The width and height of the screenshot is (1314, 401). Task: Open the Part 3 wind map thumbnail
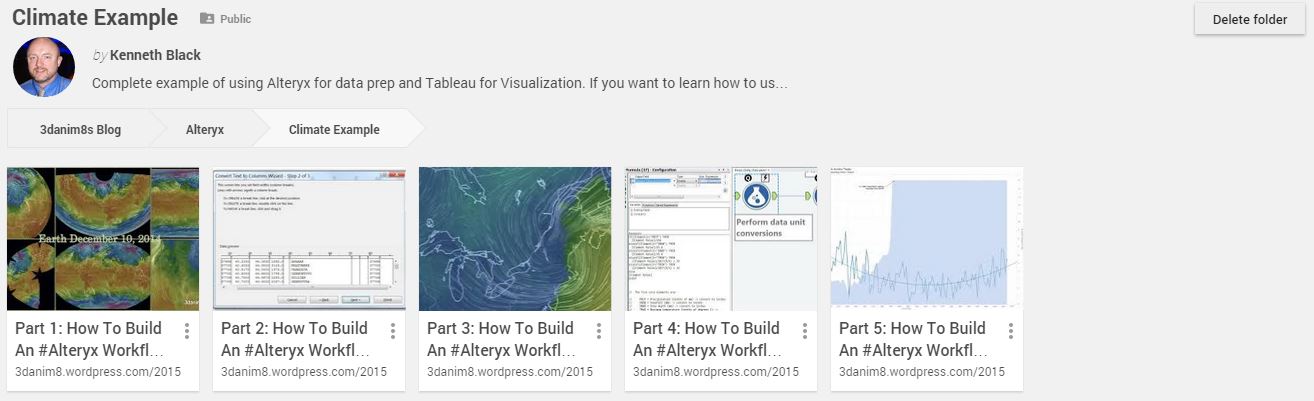tap(515, 239)
